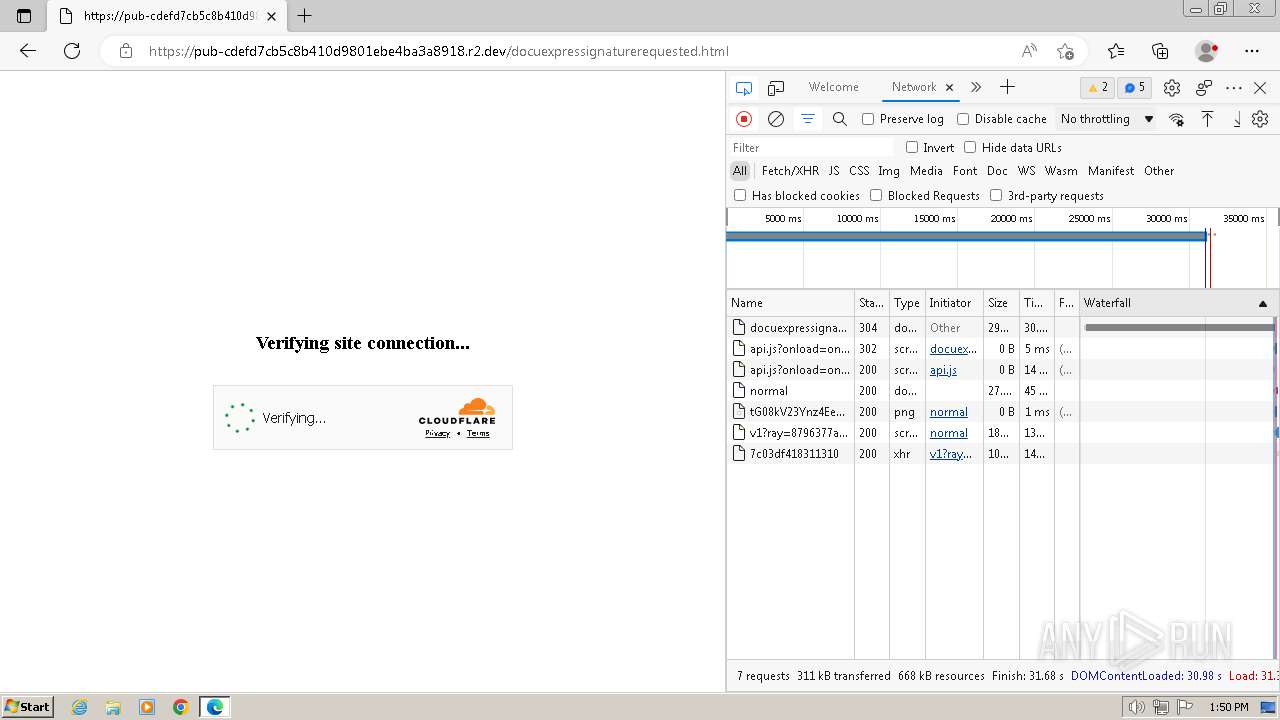Screen dimensions: 1280x720
Task: Open the issues counter showing 5
Action: [x=1134, y=88]
